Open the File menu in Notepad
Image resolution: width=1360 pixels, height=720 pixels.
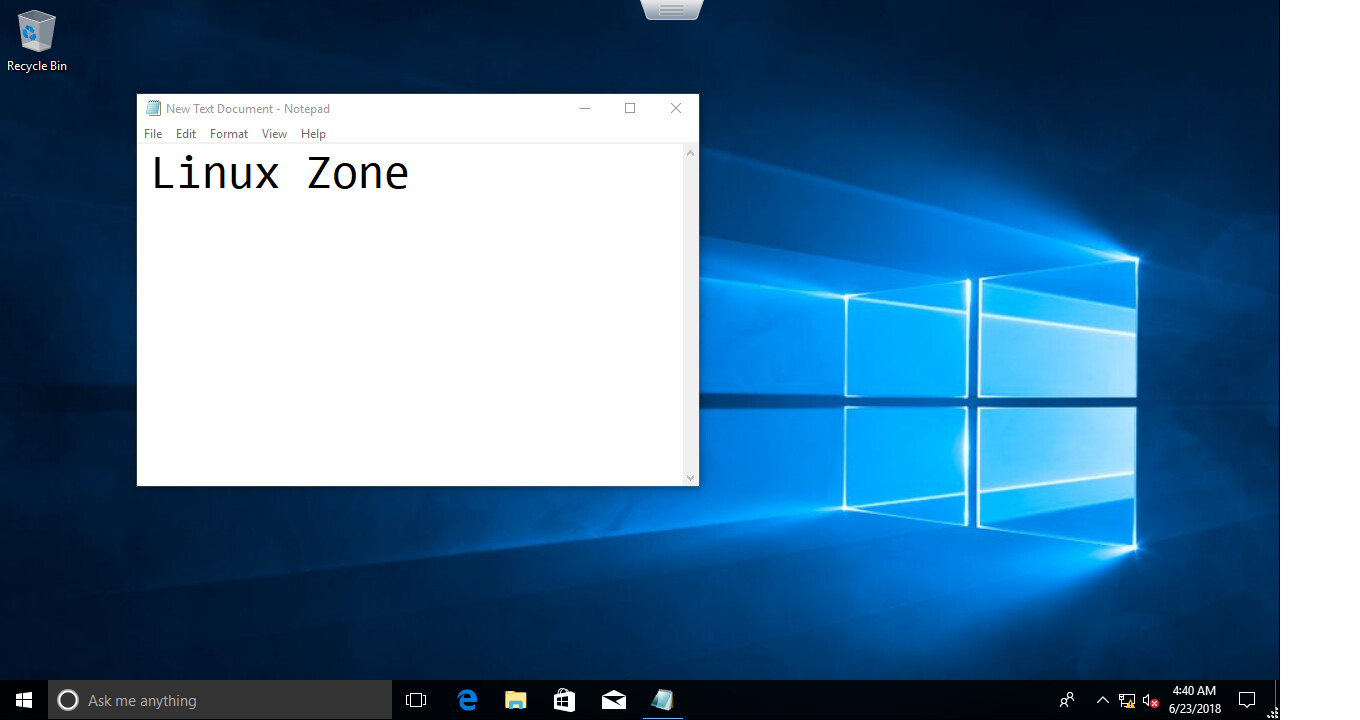pyautogui.click(x=153, y=134)
